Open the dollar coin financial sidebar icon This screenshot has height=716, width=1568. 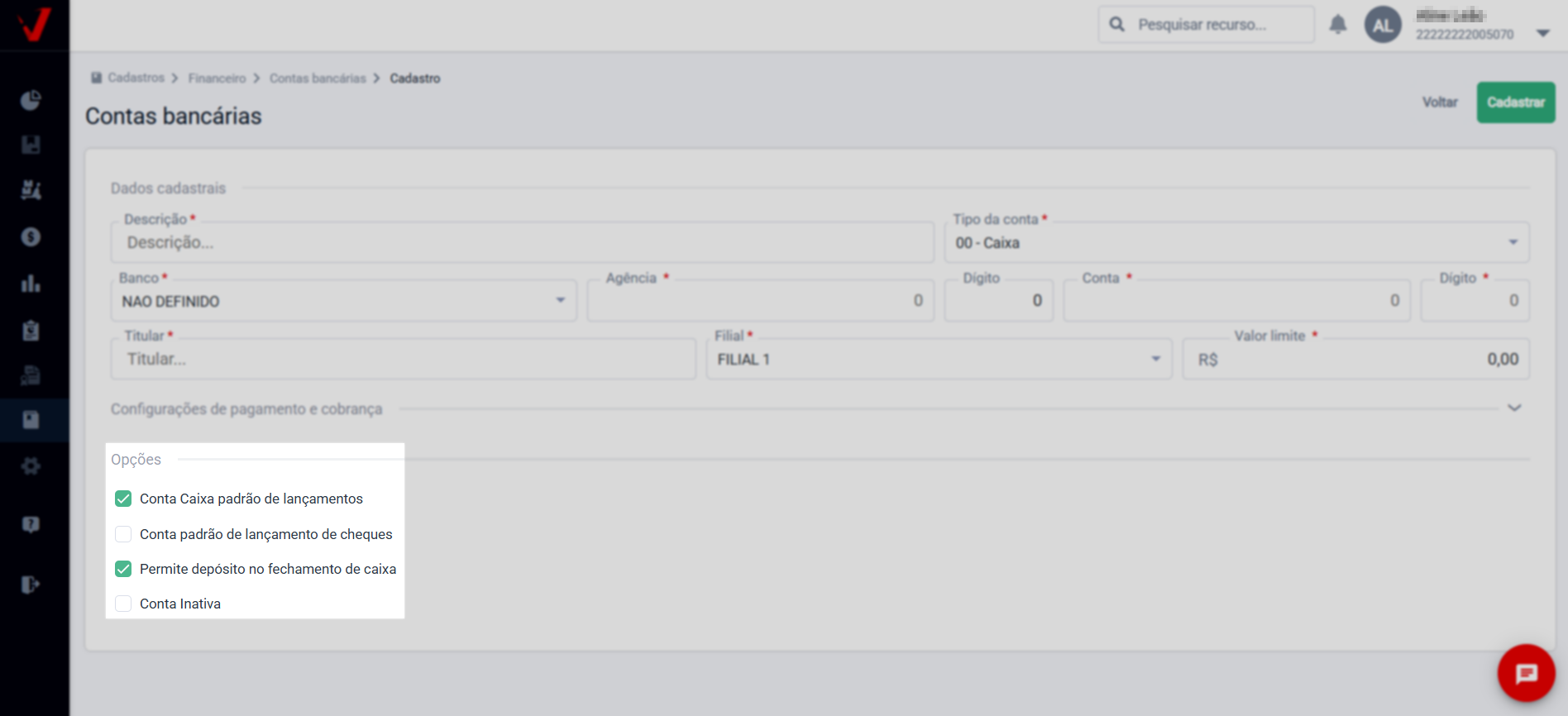pyautogui.click(x=31, y=237)
